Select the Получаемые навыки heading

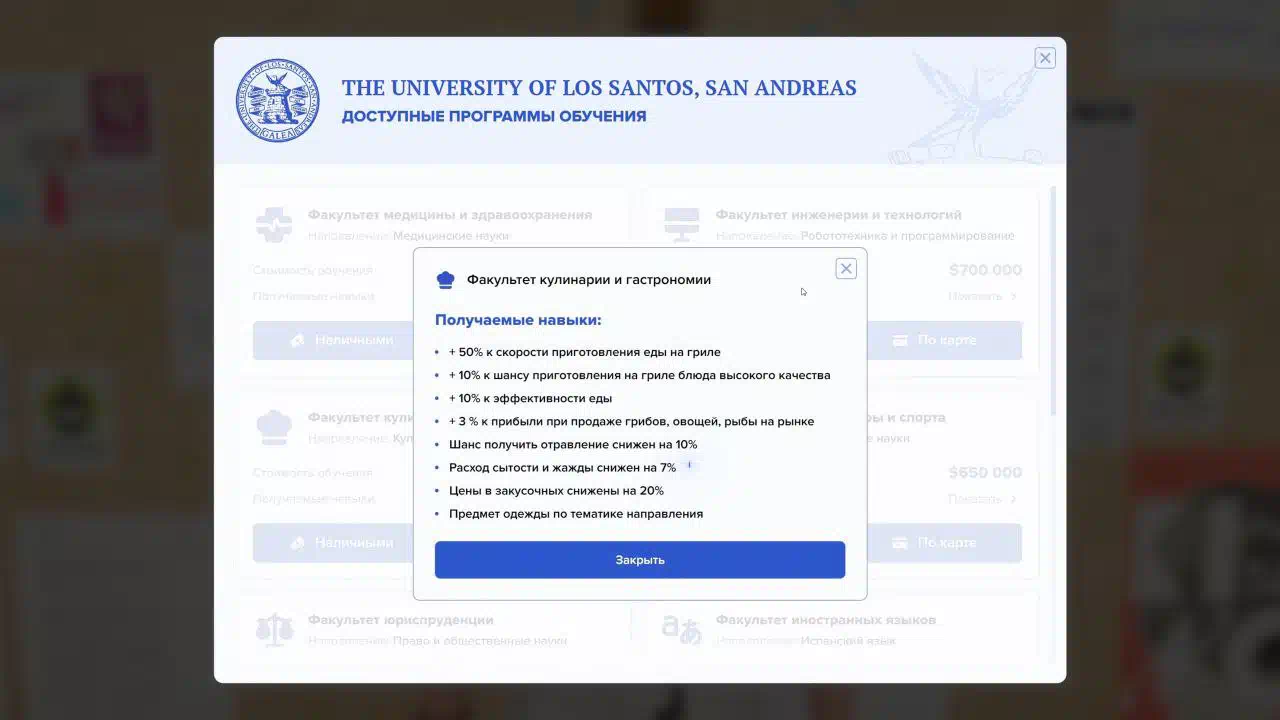pos(518,320)
